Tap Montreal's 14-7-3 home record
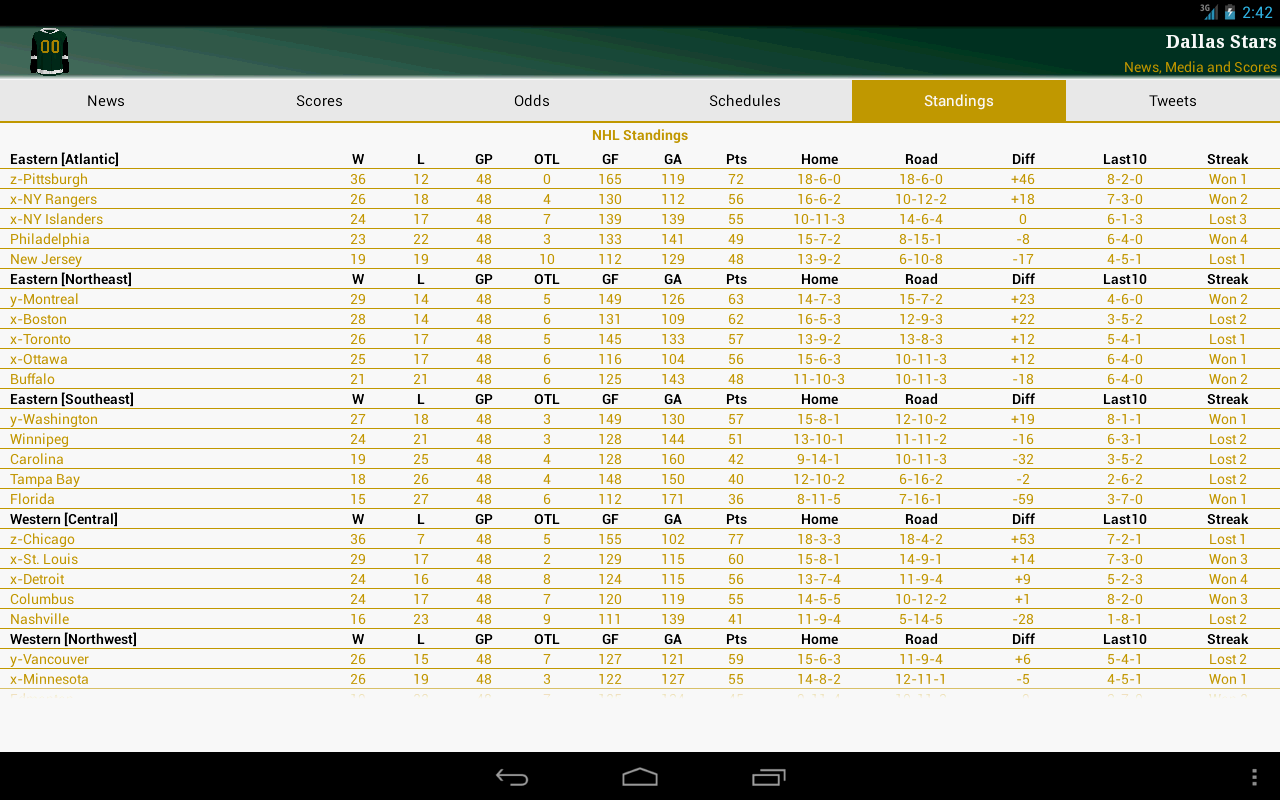Screen dimensions: 1280x800 819,299
